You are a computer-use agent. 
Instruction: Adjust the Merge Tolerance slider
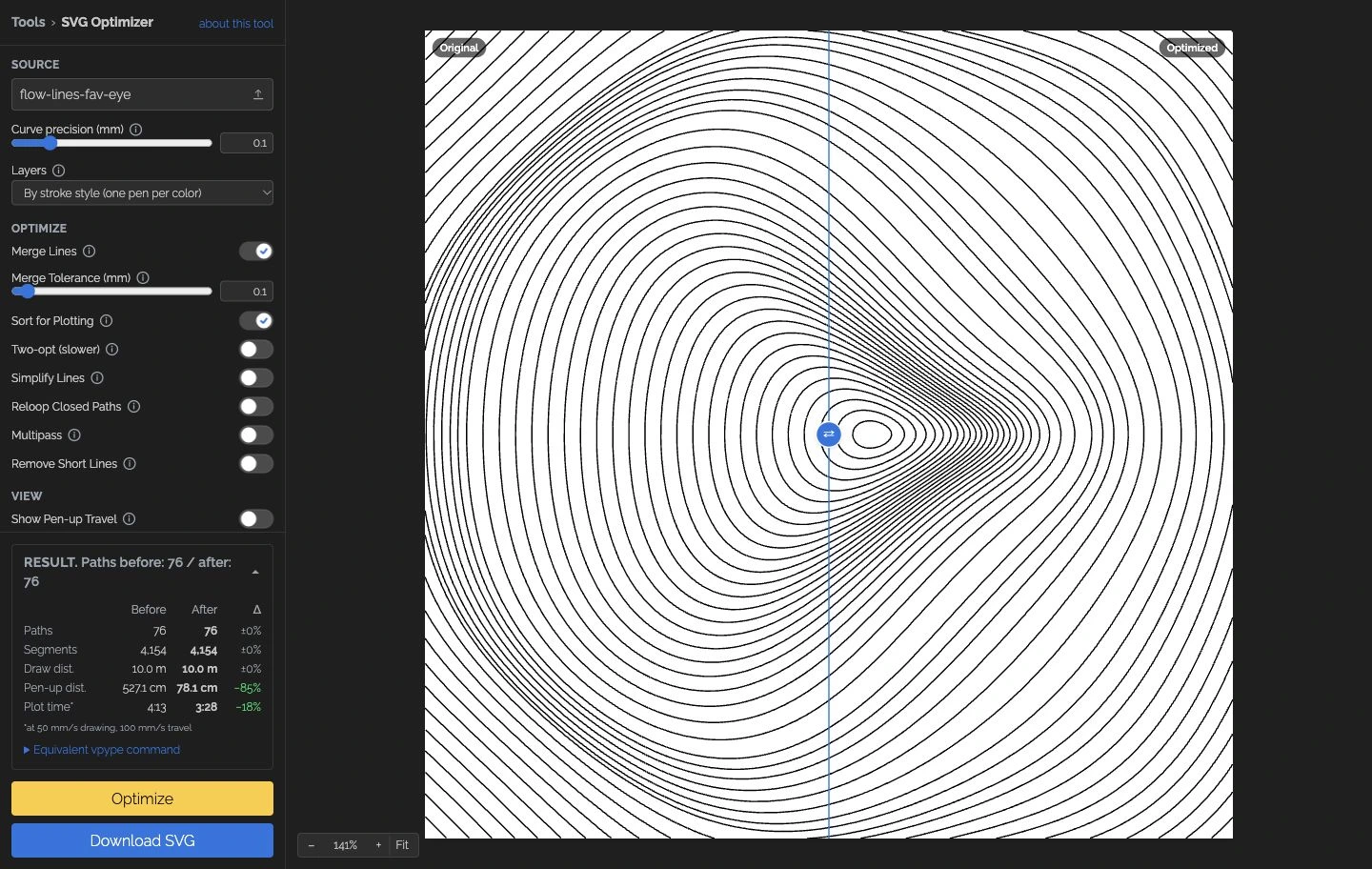click(x=111, y=292)
